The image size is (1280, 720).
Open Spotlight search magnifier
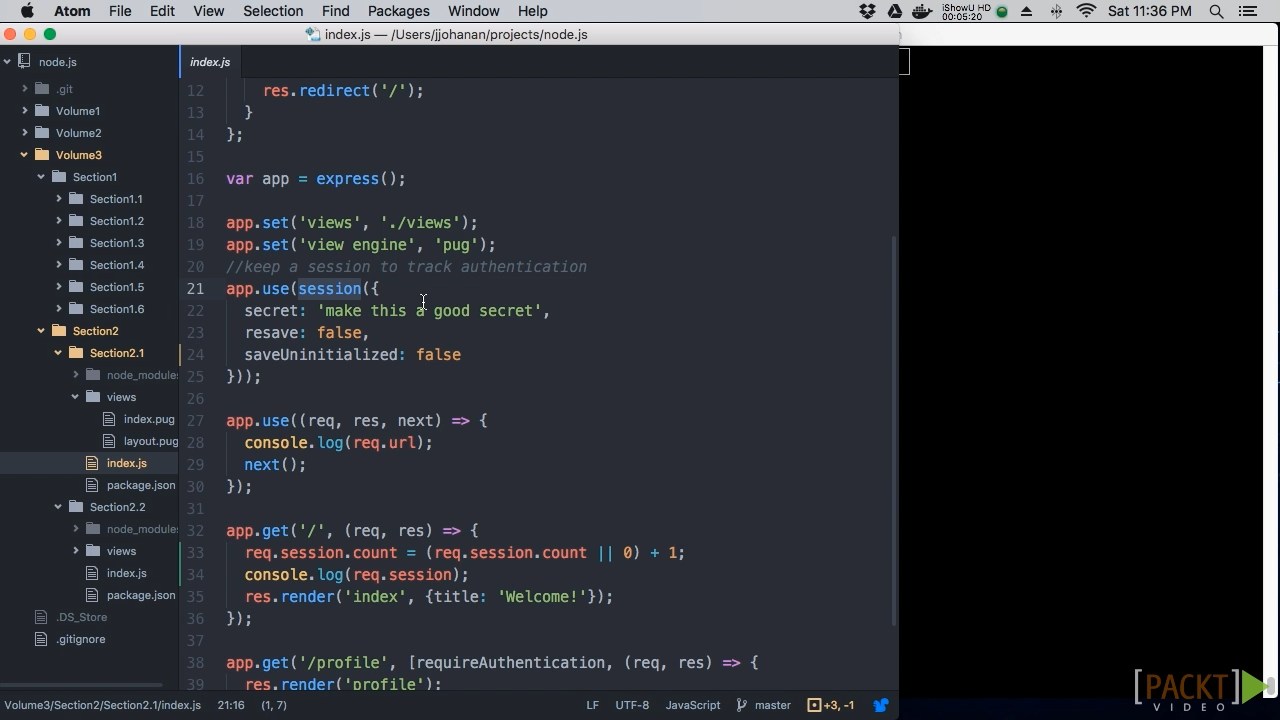click(x=1216, y=11)
